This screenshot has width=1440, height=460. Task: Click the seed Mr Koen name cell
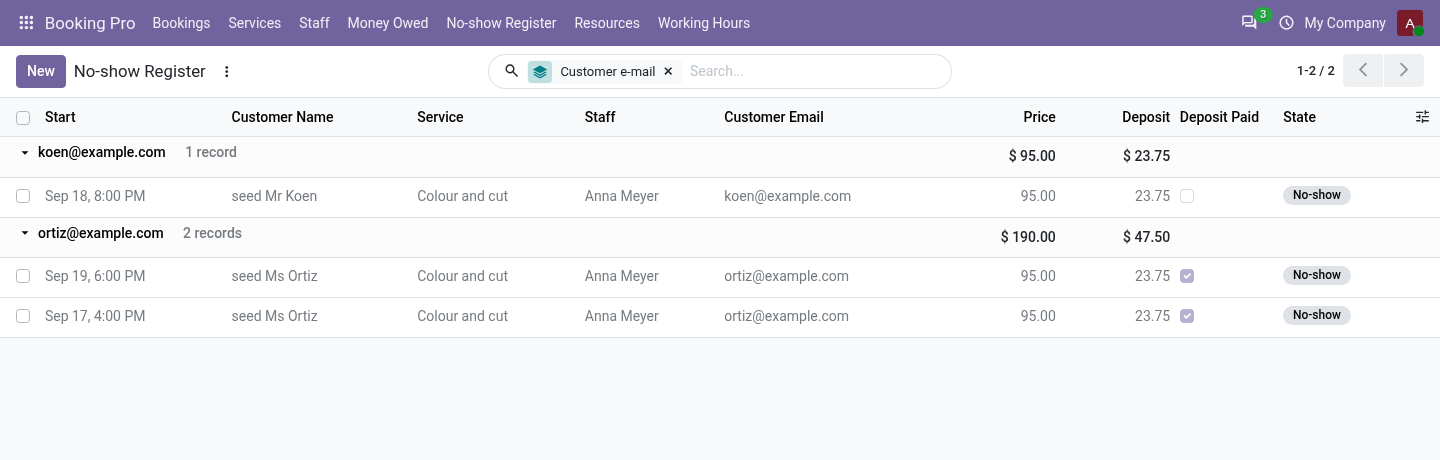[x=274, y=196]
